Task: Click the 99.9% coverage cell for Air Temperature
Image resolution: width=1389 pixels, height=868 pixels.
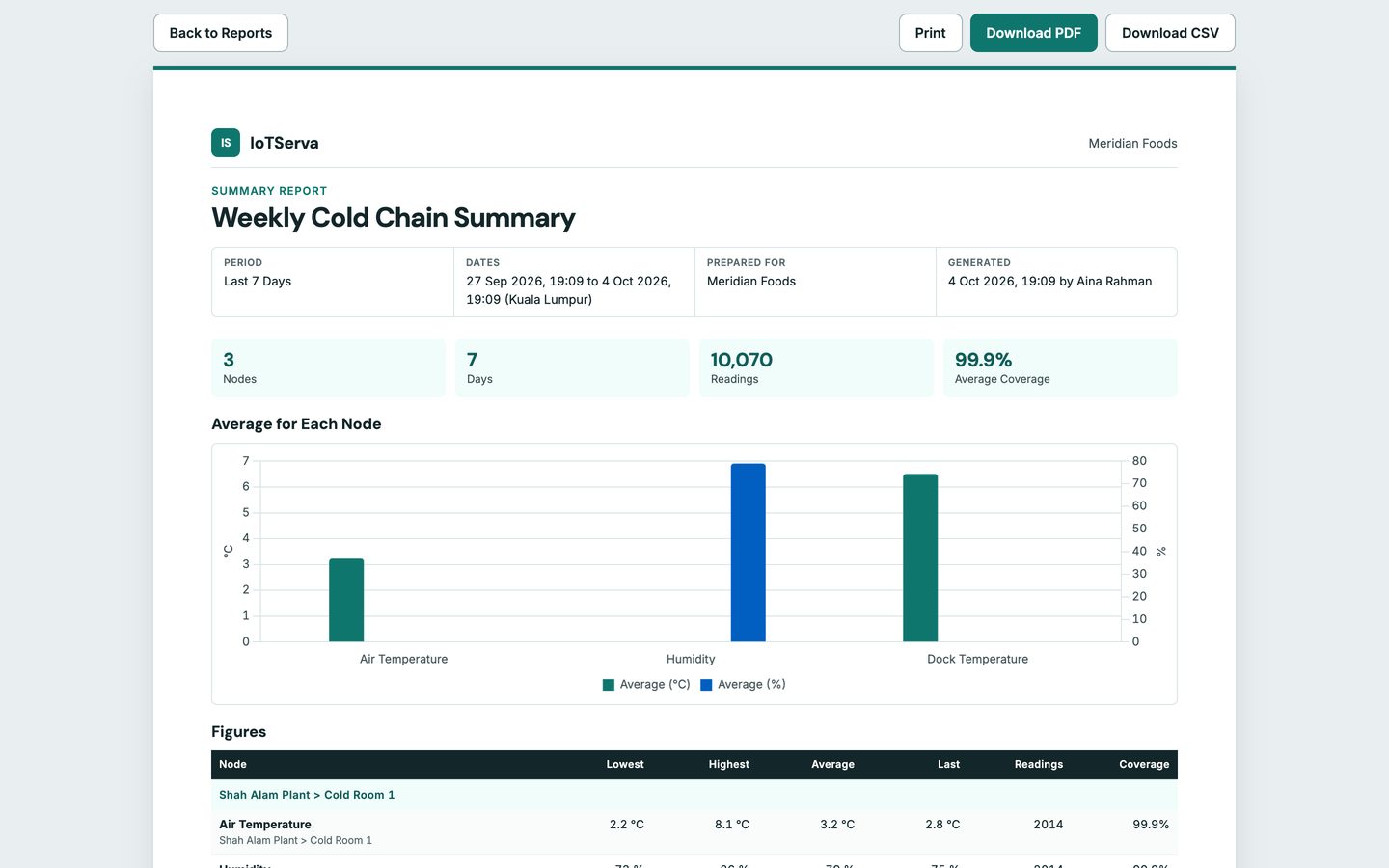Action: point(1151,825)
